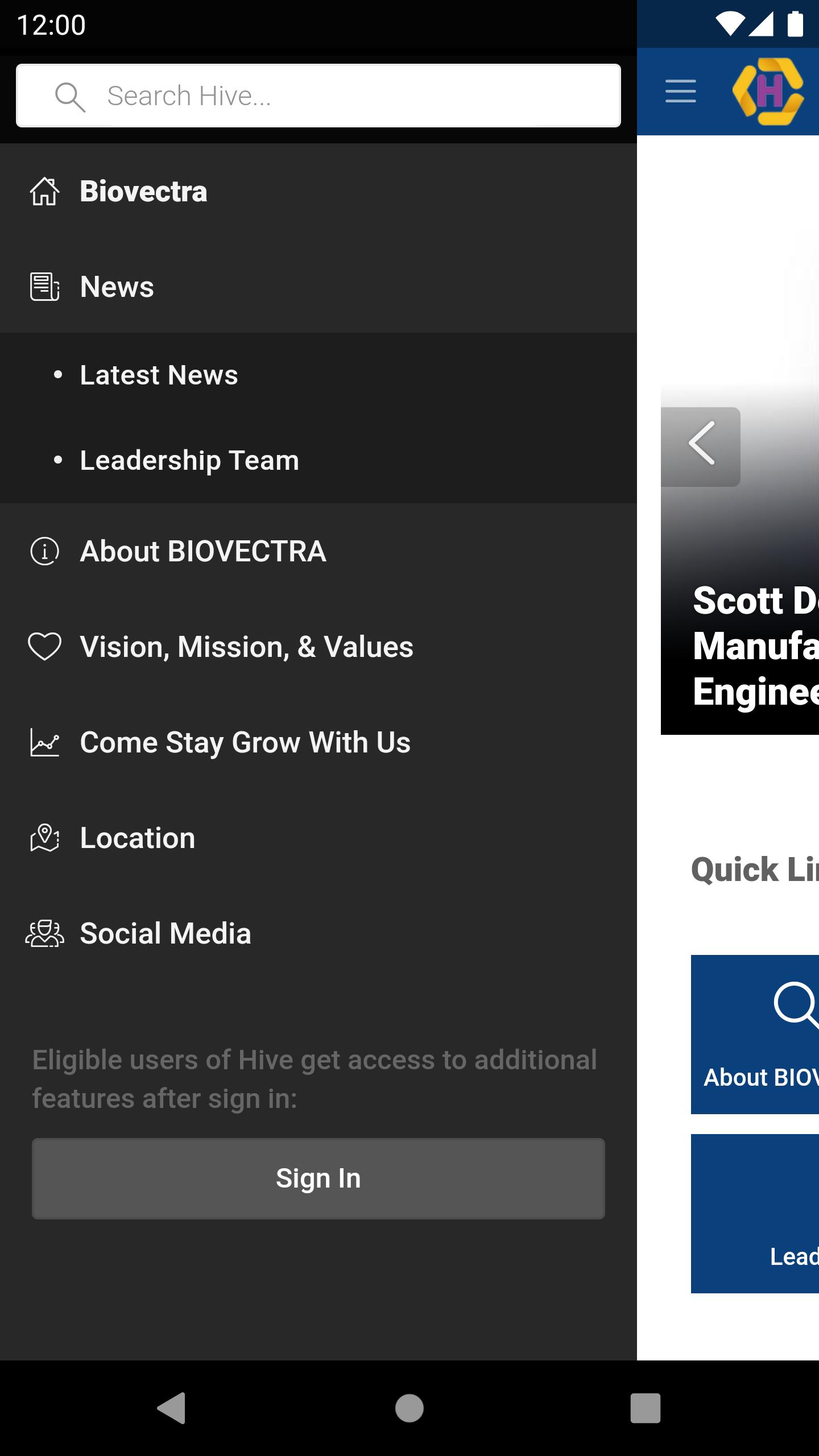Click the home icon beside Biovectra
The width and height of the screenshot is (819, 1456).
pos(44,191)
